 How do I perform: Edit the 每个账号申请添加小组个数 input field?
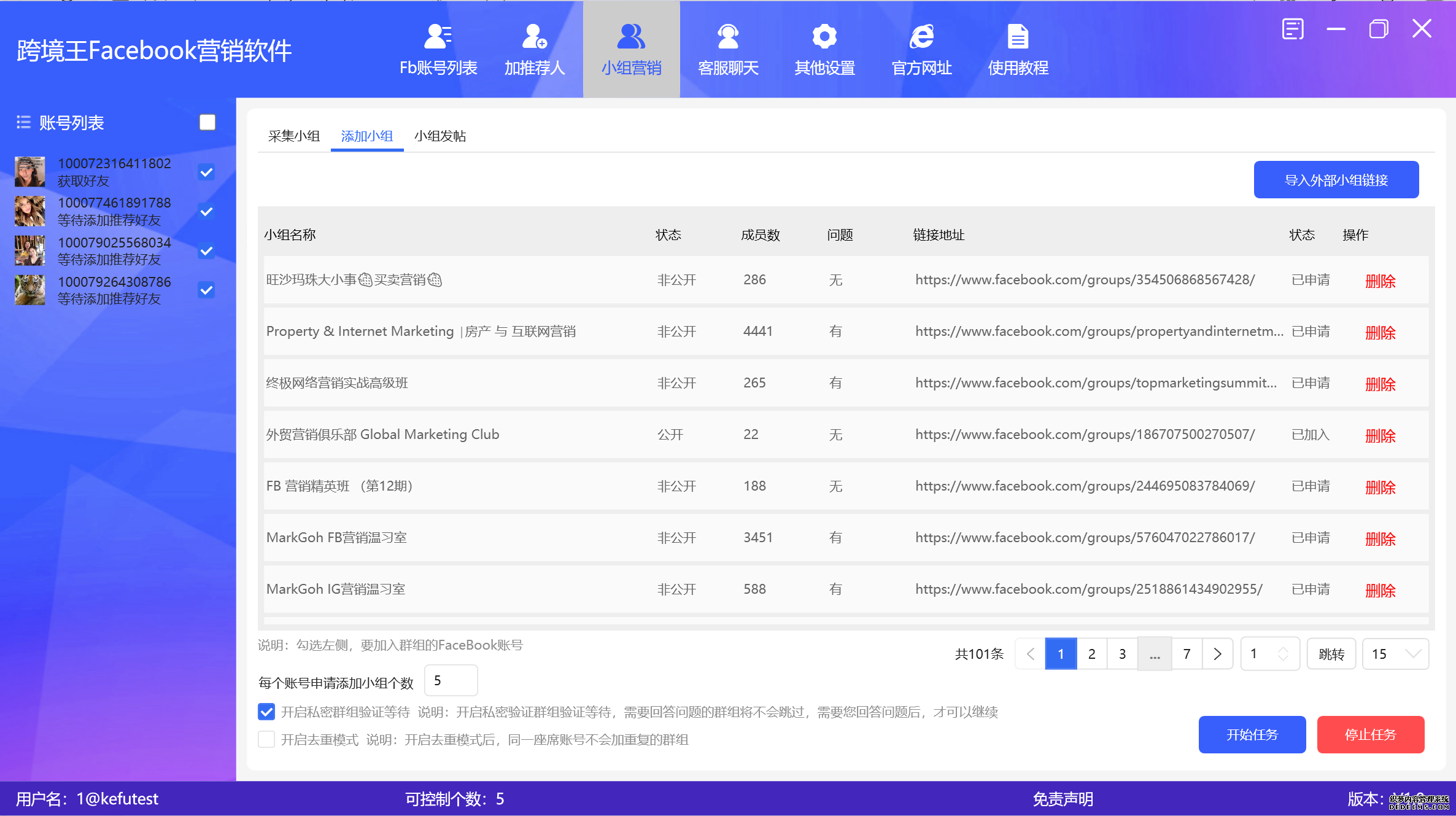pos(450,681)
